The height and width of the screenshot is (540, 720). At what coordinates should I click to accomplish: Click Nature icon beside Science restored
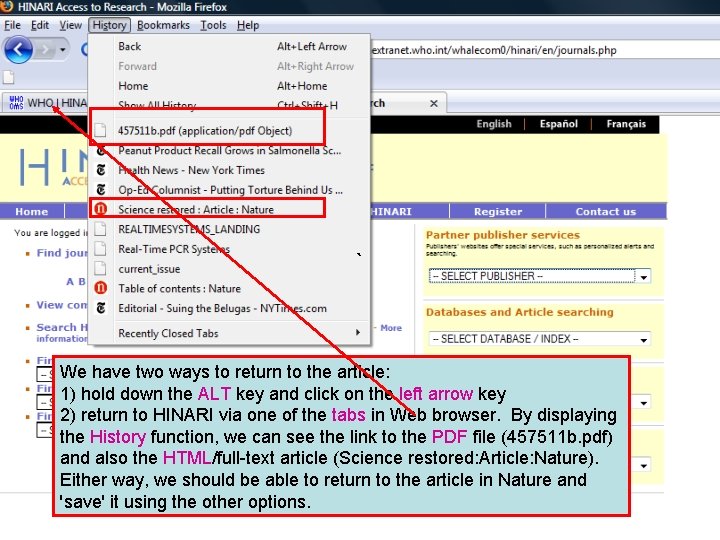tap(101, 209)
